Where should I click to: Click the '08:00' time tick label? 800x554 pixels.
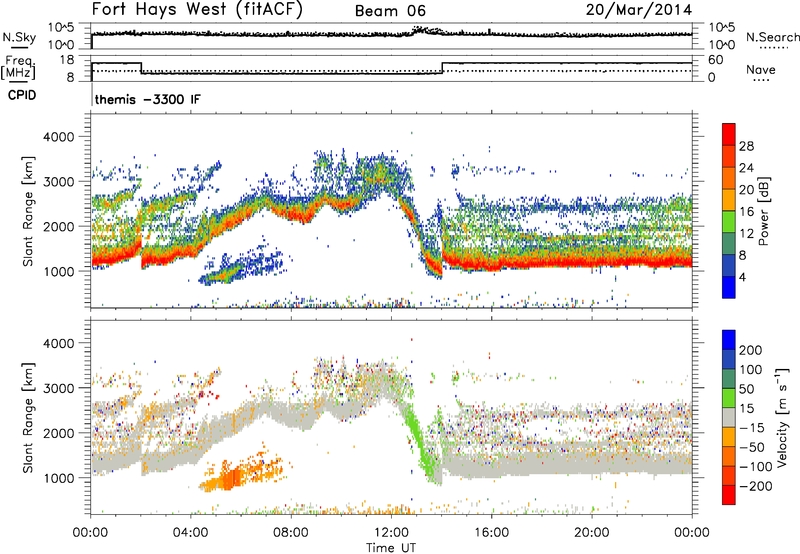click(291, 533)
